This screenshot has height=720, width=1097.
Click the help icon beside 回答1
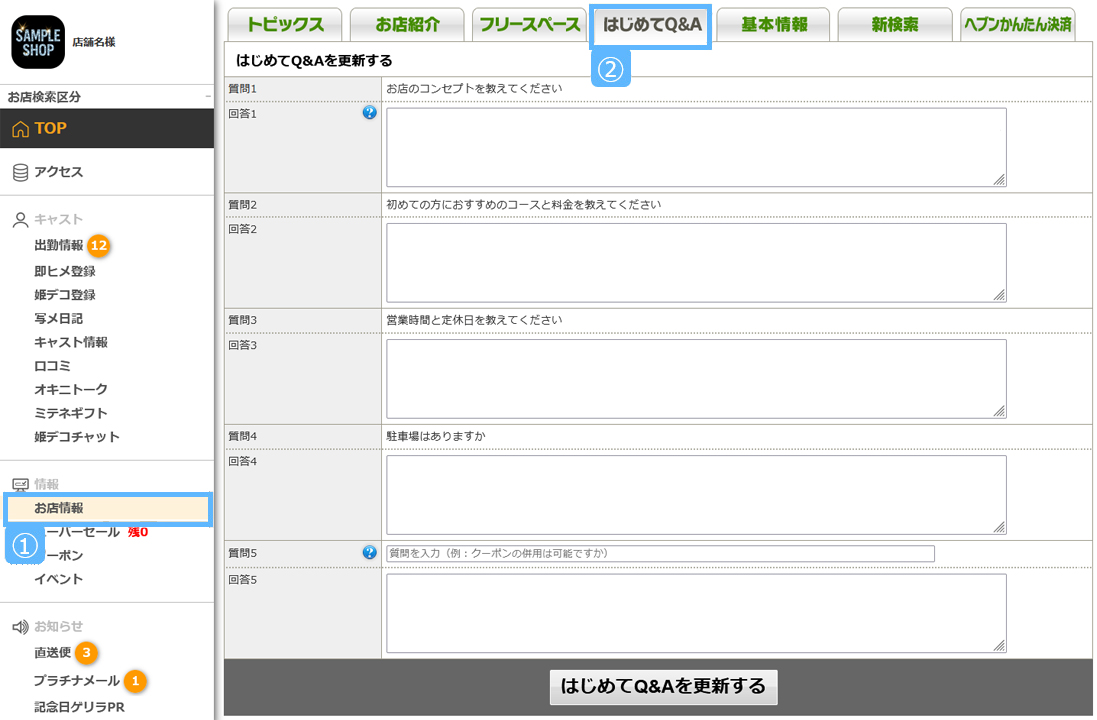tap(369, 113)
